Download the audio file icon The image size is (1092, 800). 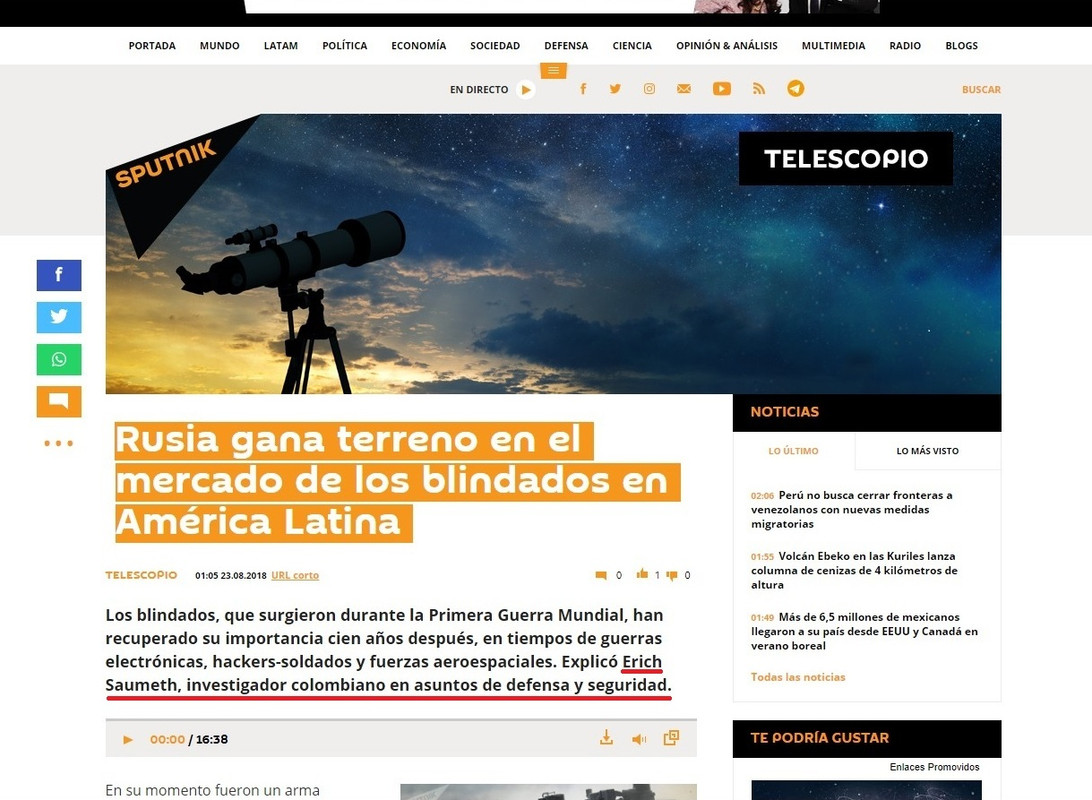[x=607, y=738]
